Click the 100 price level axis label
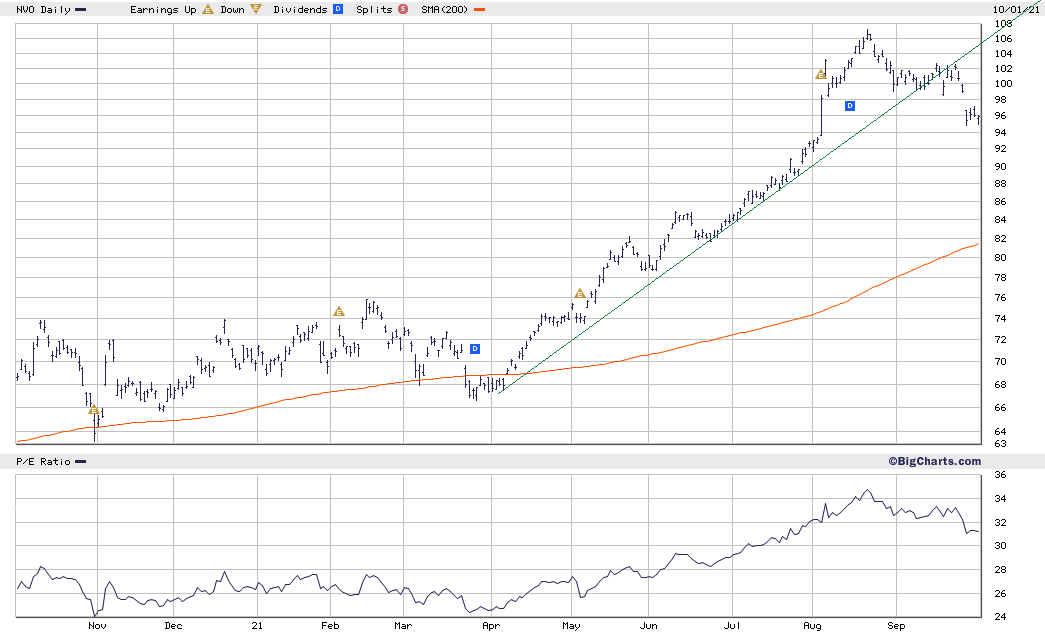1045x635 pixels. tap(1003, 84)
